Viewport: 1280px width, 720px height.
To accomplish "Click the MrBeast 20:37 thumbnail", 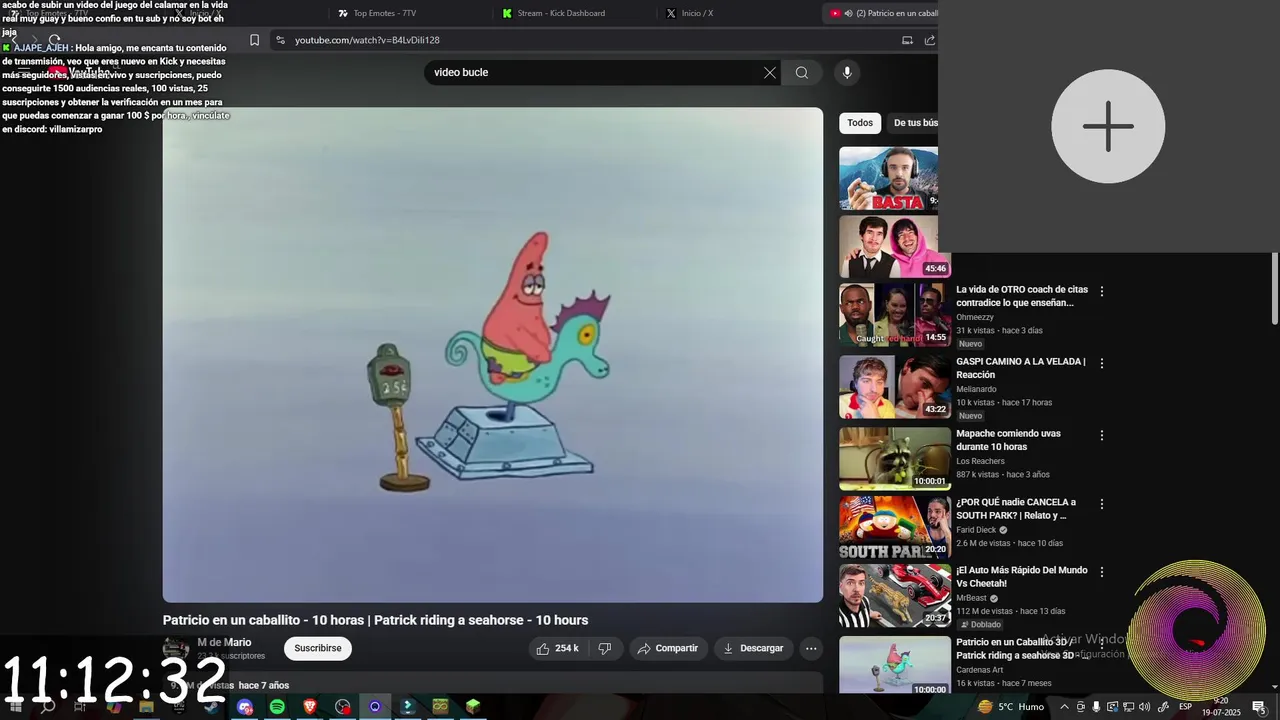I will click(x=894, y=595).
